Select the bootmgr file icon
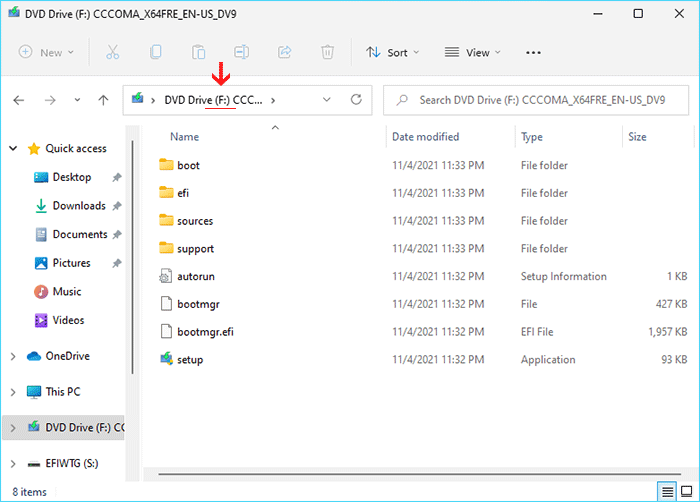The height and width of the screenshot is (502, 700). [x=166, y=304]
